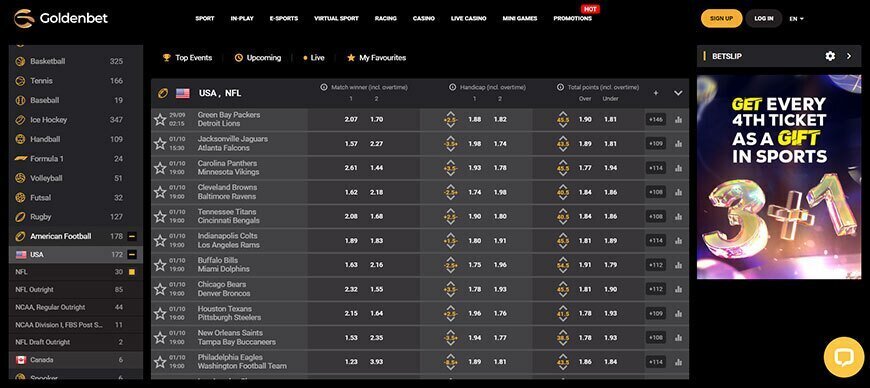Favourite the Tennessee Titans match star
Screen dimensions: 870x388
[x=160, y=216]
